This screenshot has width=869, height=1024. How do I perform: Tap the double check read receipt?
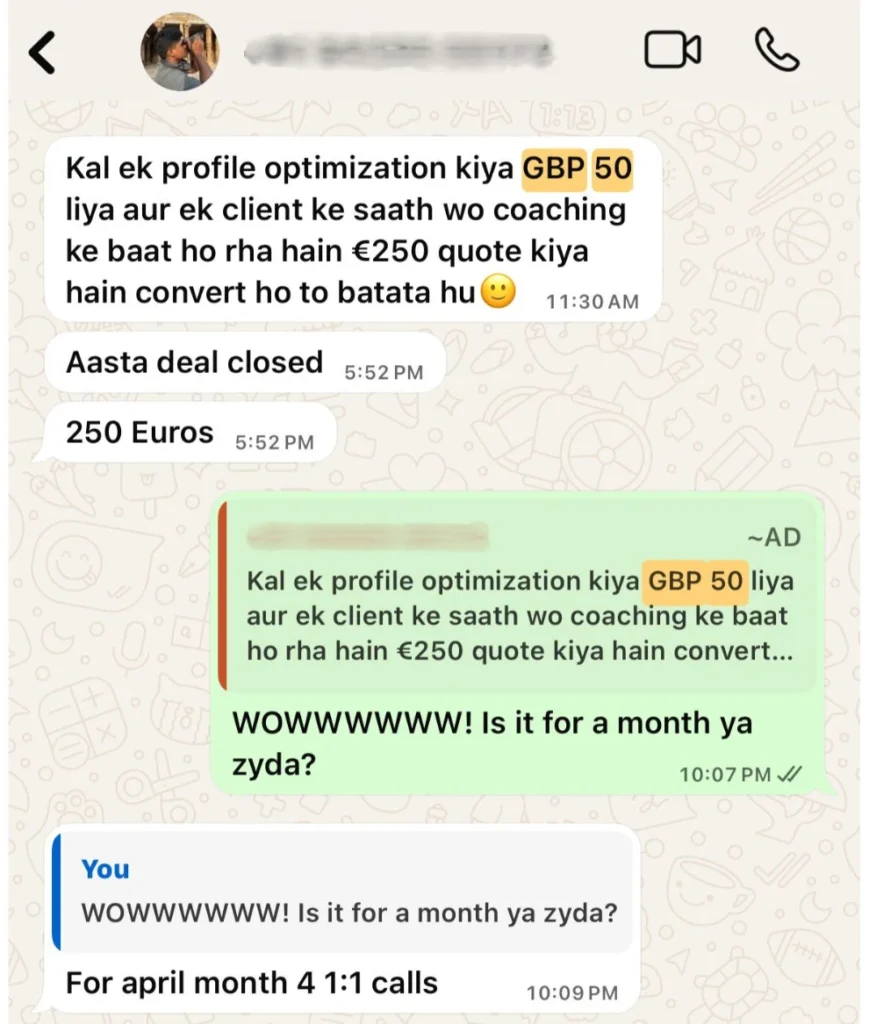[x=790, y=775]
